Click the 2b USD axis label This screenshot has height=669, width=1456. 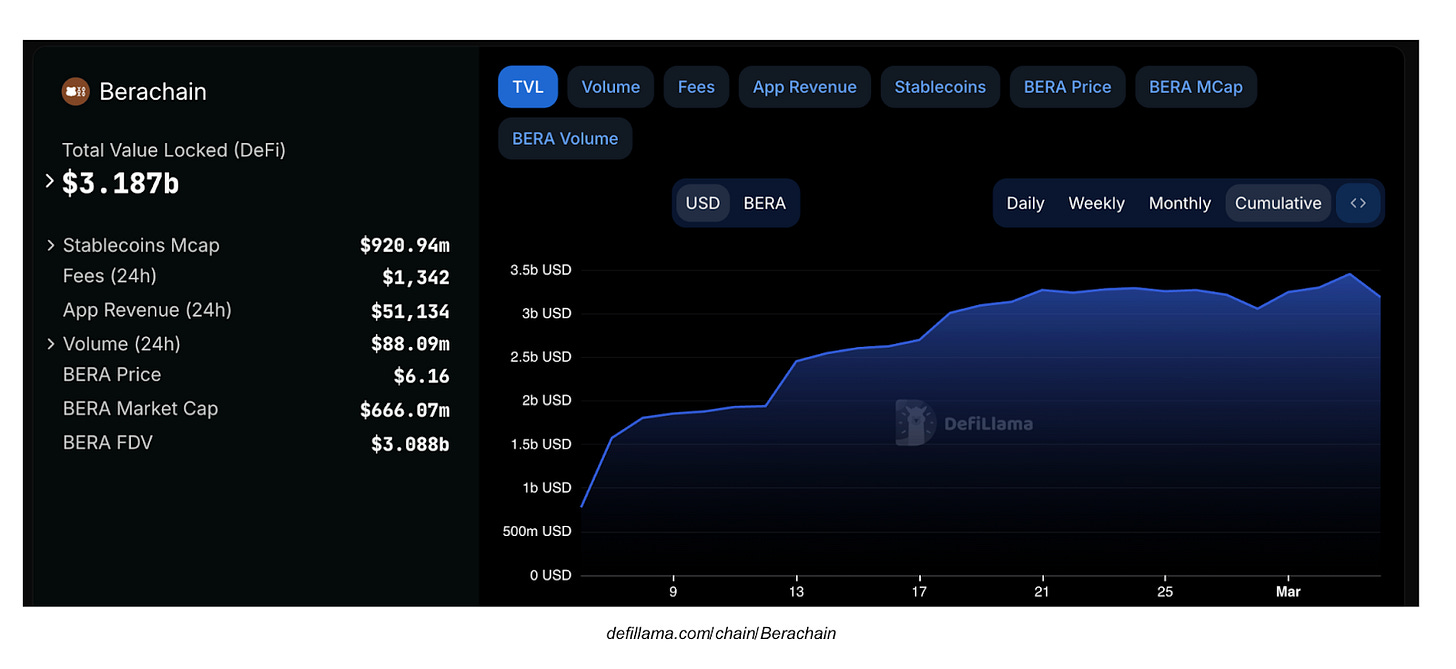pyautogui.click(x=545, y=400)
